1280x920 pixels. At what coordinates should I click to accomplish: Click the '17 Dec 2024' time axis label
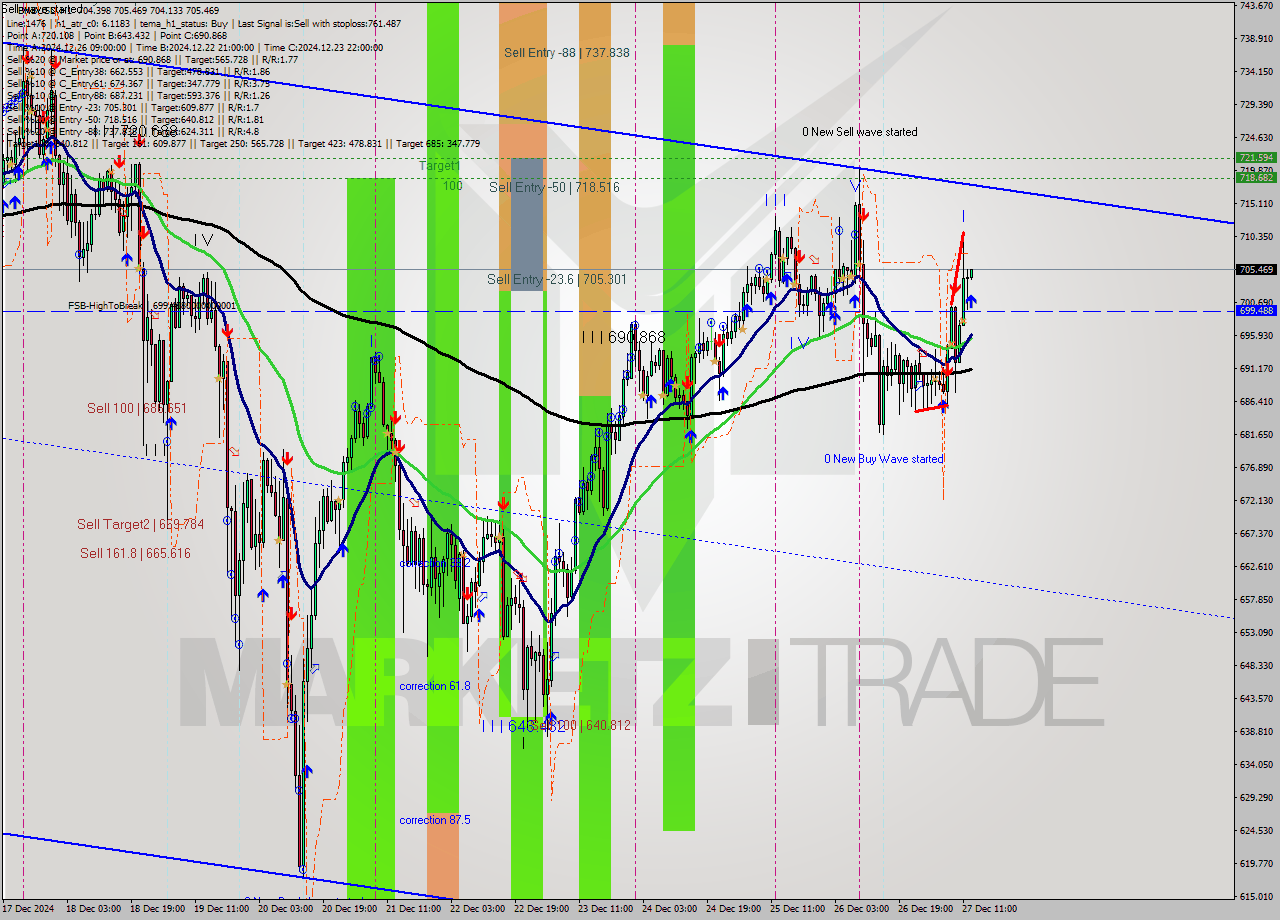click(27, 909)
